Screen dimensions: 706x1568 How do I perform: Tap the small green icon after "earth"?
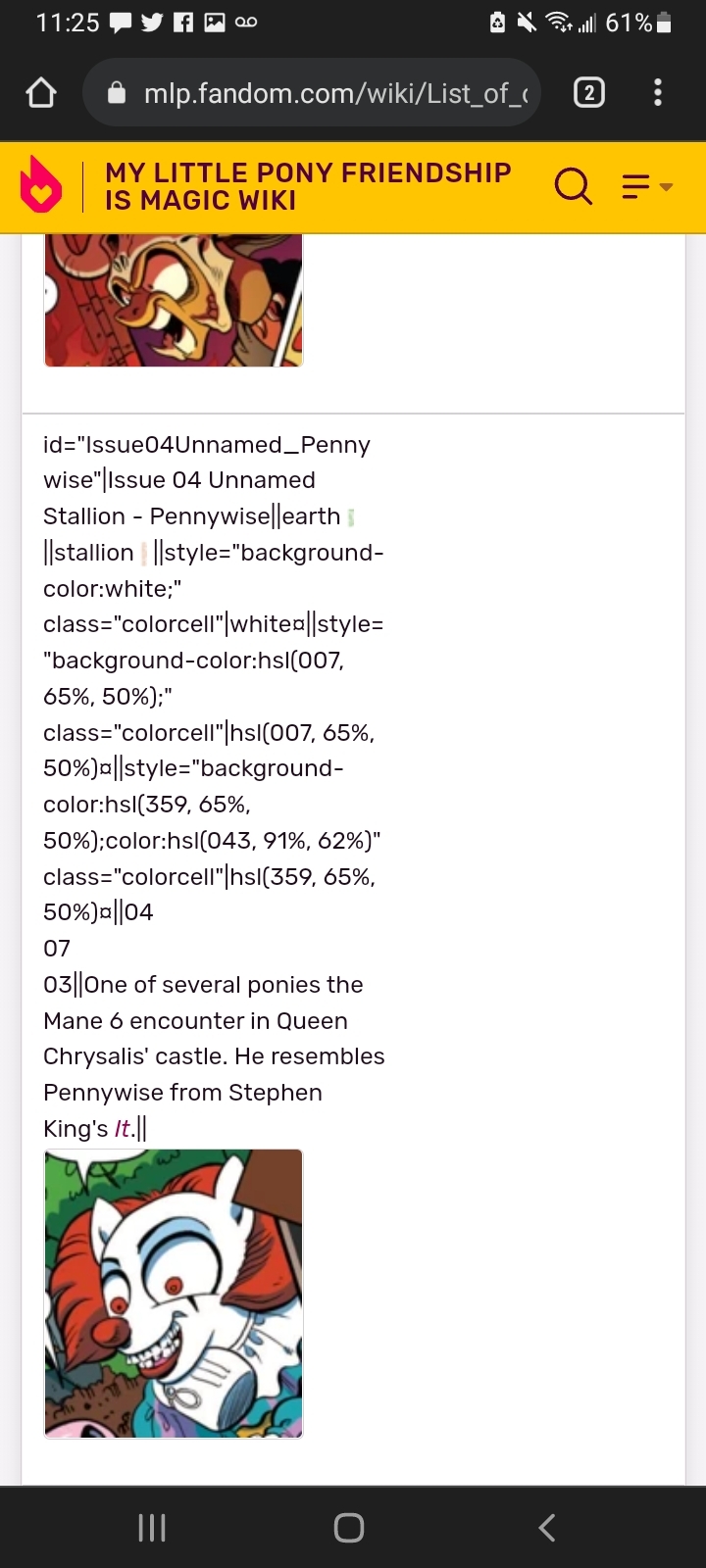pyautogui.click(x=351, y=516)
